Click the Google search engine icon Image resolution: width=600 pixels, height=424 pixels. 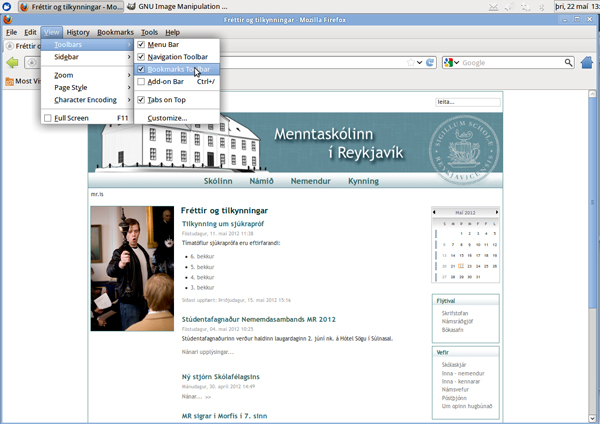(449, 62)
